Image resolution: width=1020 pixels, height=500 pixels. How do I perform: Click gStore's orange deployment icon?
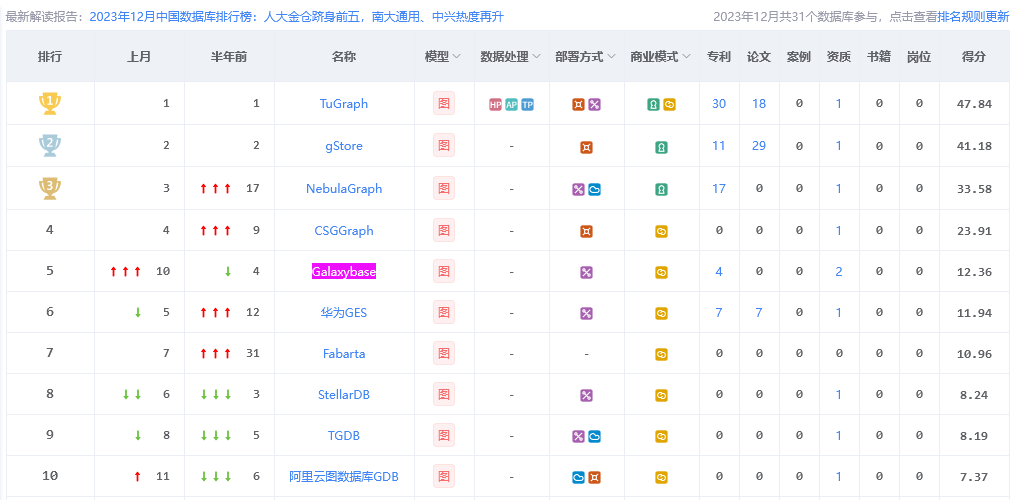(586, 148)
